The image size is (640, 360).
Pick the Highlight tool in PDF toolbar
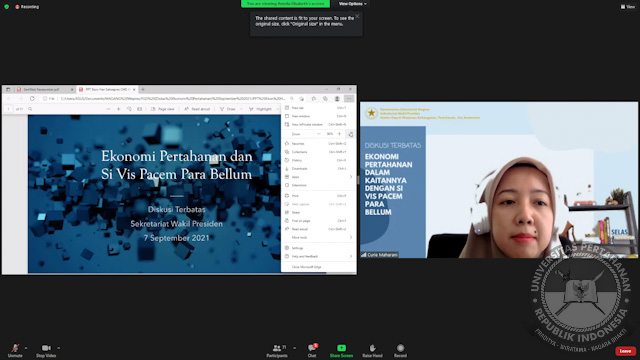pos(260,109)
